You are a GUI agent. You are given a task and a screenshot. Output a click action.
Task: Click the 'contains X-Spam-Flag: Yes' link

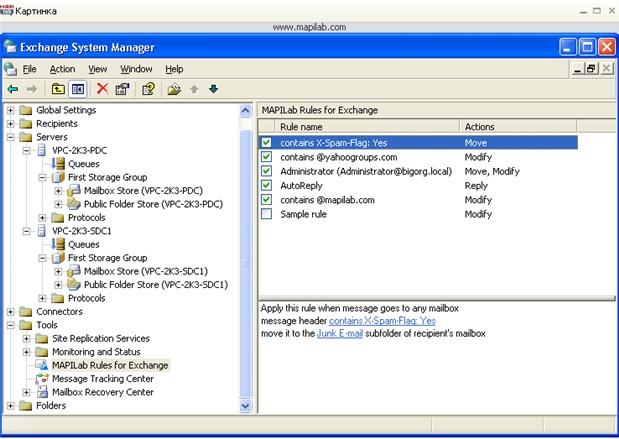point(383,321)
